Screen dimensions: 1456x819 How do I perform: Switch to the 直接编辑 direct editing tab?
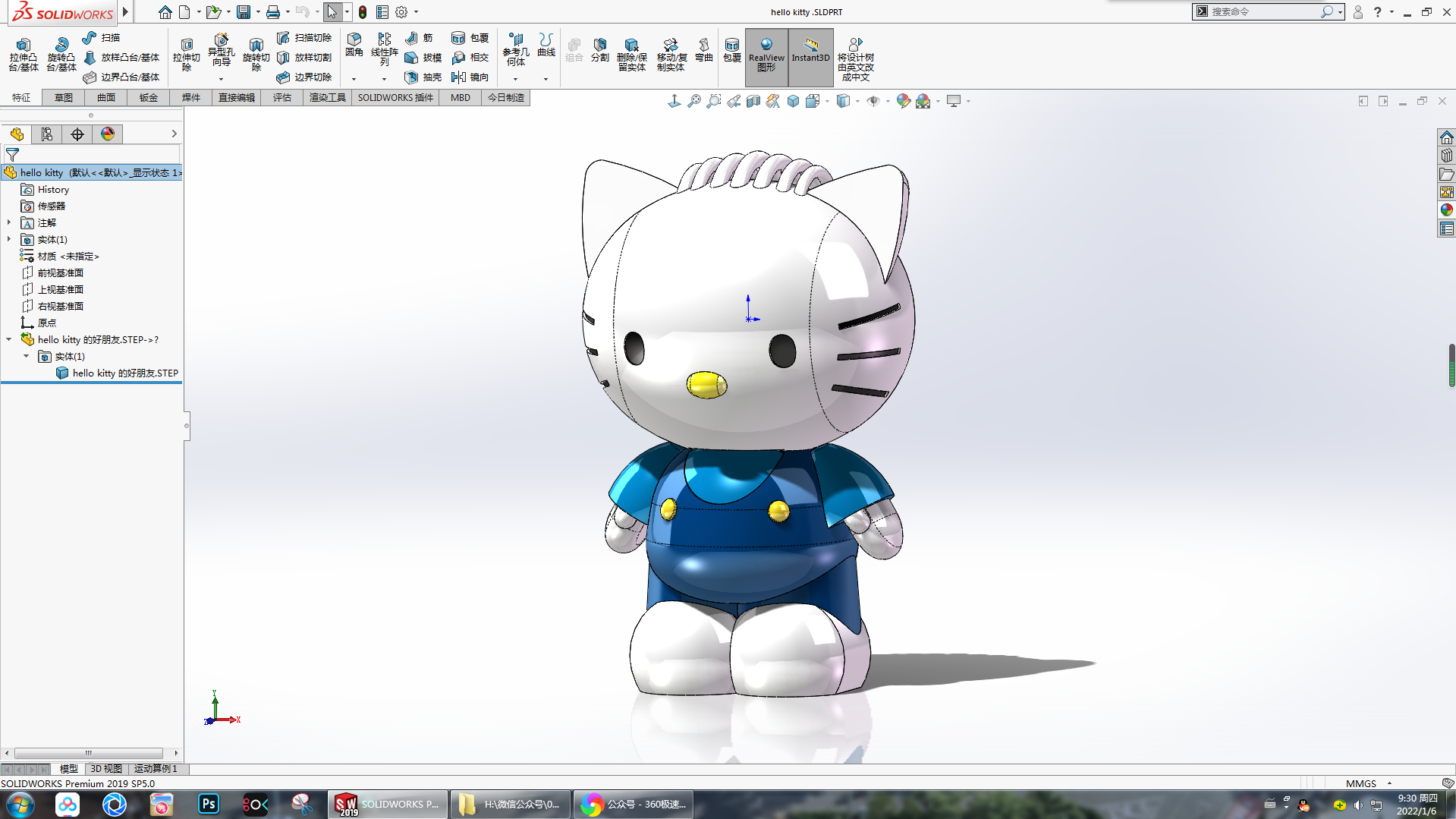point(237,98)
